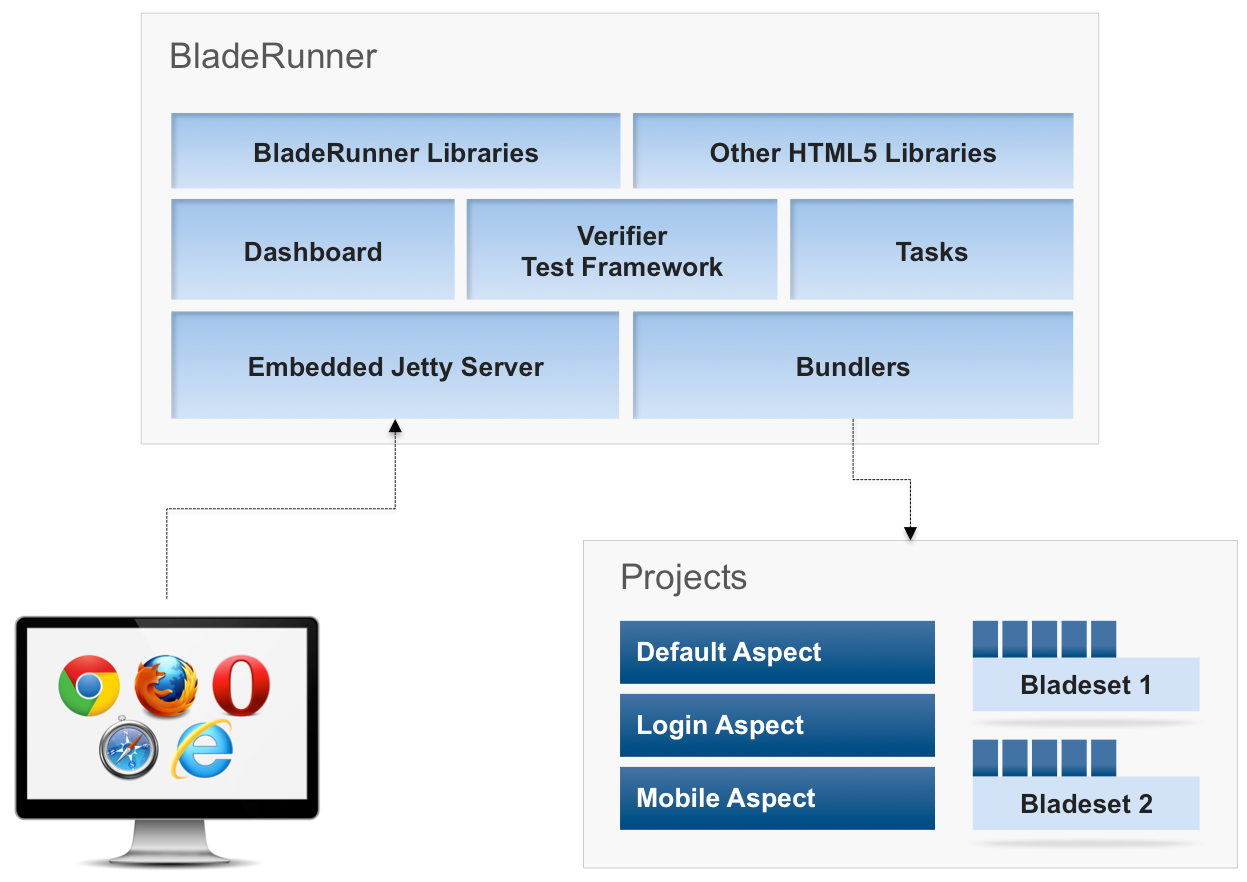Image resolution: width=1247 pixels, height=882 pixels.
Task: Click the Bladeset 2 label
Action: [x=1086, y=803]
